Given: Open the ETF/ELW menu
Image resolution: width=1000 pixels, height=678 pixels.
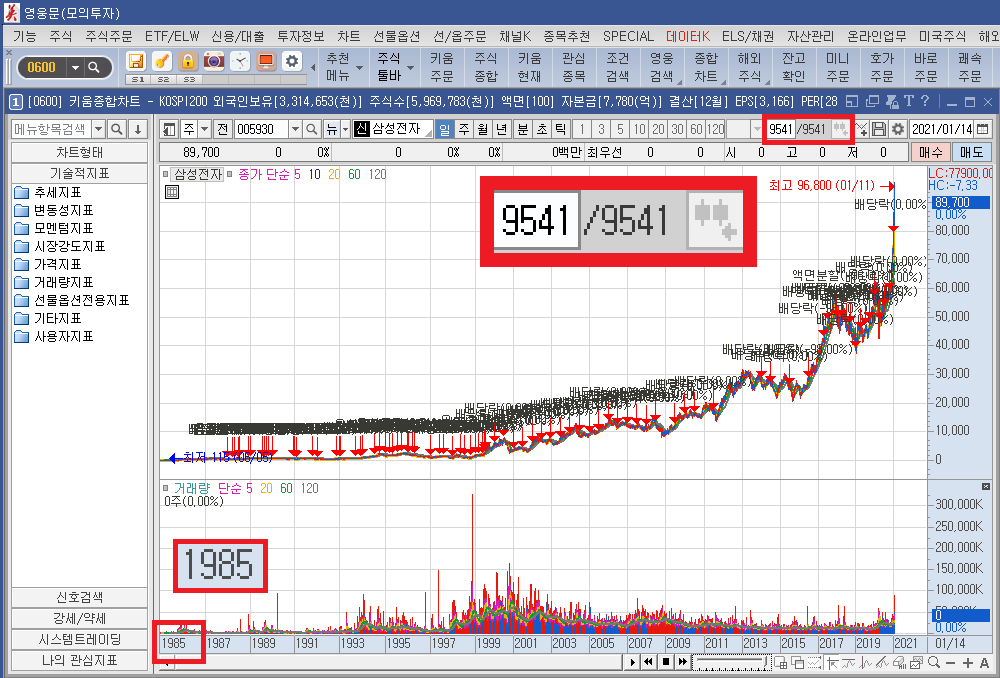Looking at the screenshot, I should pos(172,36).
